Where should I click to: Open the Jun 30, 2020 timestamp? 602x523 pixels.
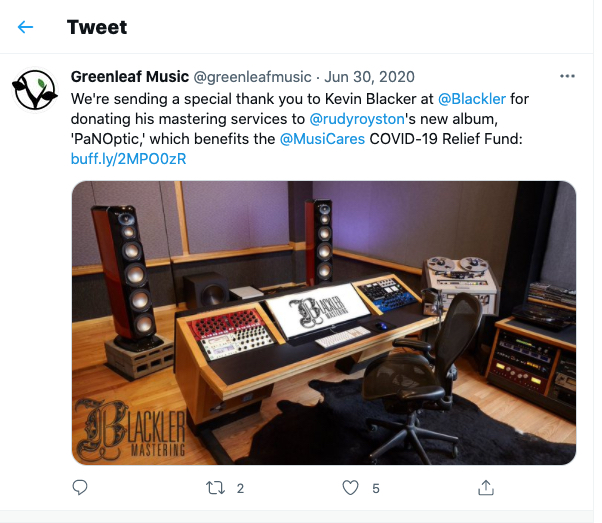(369, 77)
